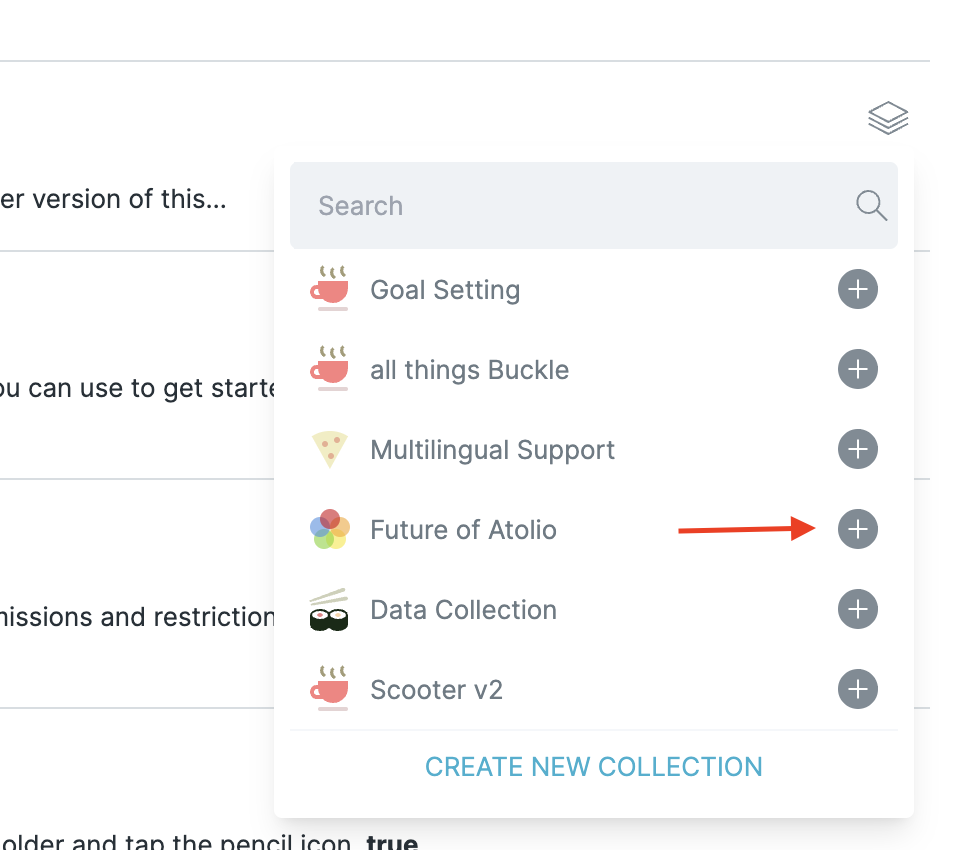The width and height of the screenshot is (972, 850).
Task: Choose Future of Atolio collection name
Action: [463, 530]
